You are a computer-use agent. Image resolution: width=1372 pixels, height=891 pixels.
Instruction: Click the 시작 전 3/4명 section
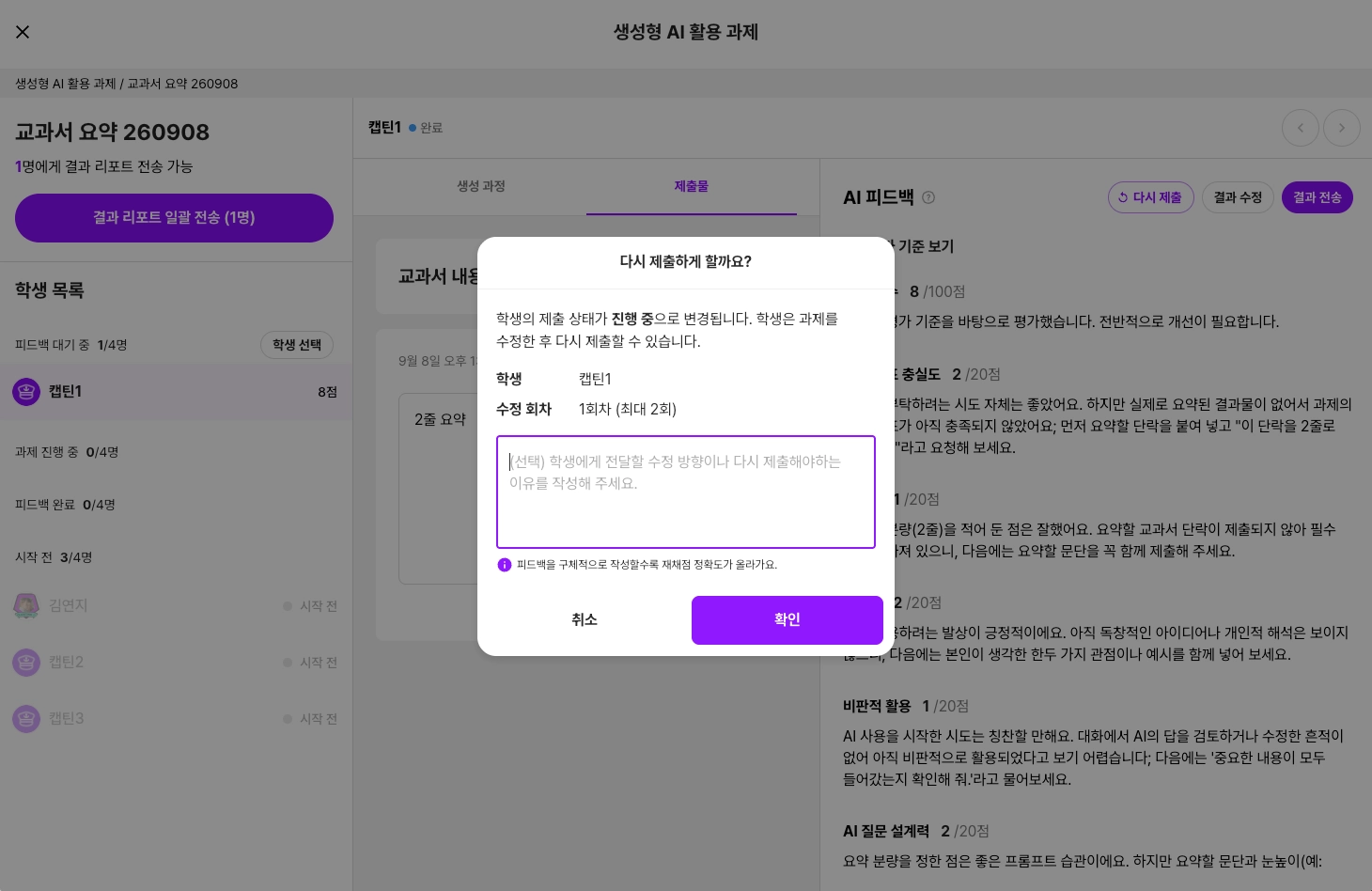(54, 557)
